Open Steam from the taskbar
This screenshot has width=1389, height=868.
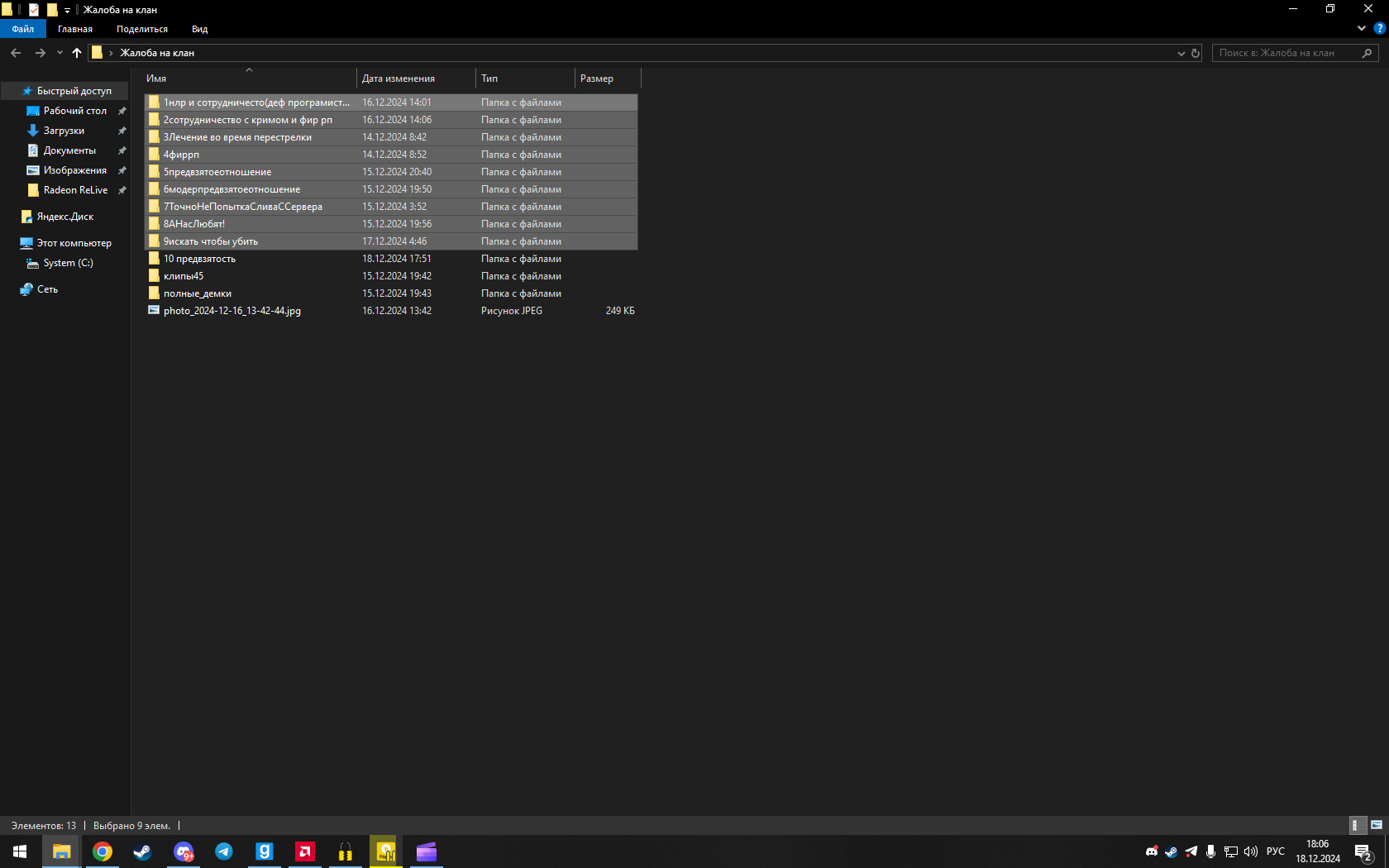click(142, 851)
